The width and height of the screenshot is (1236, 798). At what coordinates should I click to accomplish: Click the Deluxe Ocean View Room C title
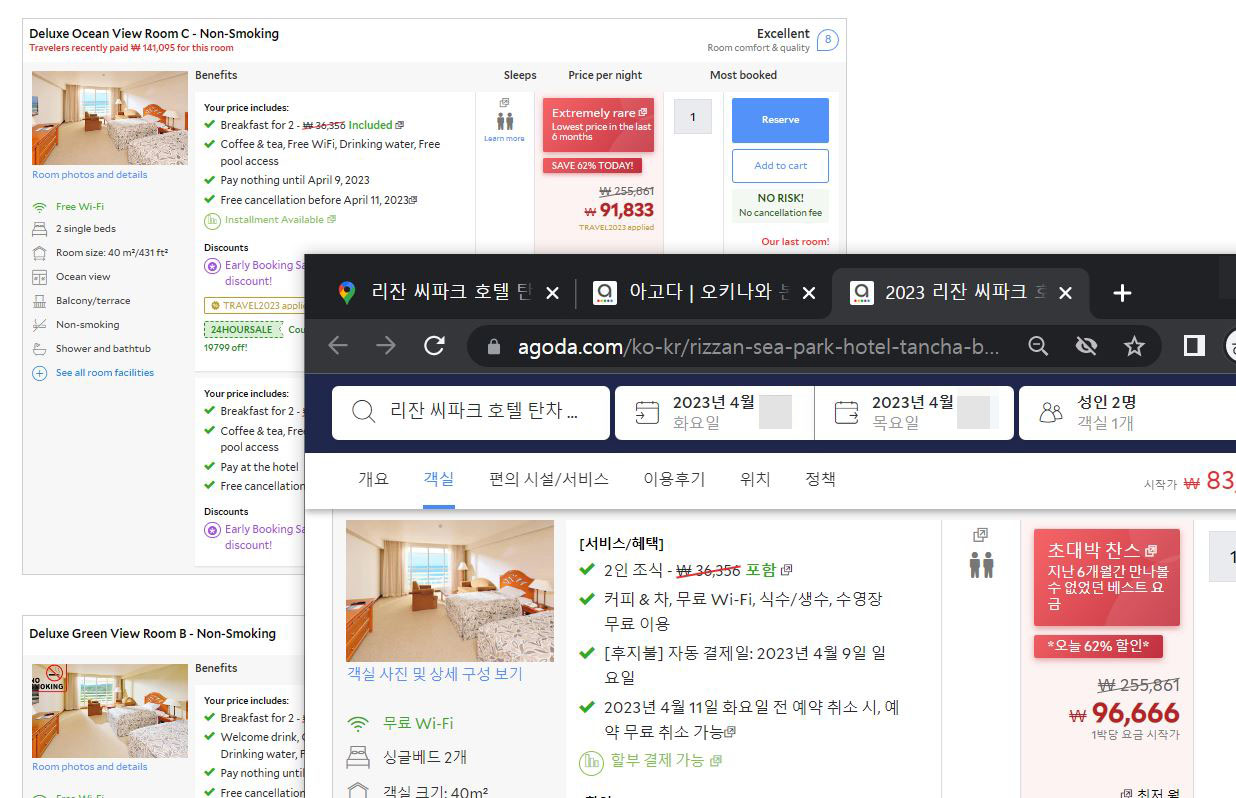[x=154, y=33]
